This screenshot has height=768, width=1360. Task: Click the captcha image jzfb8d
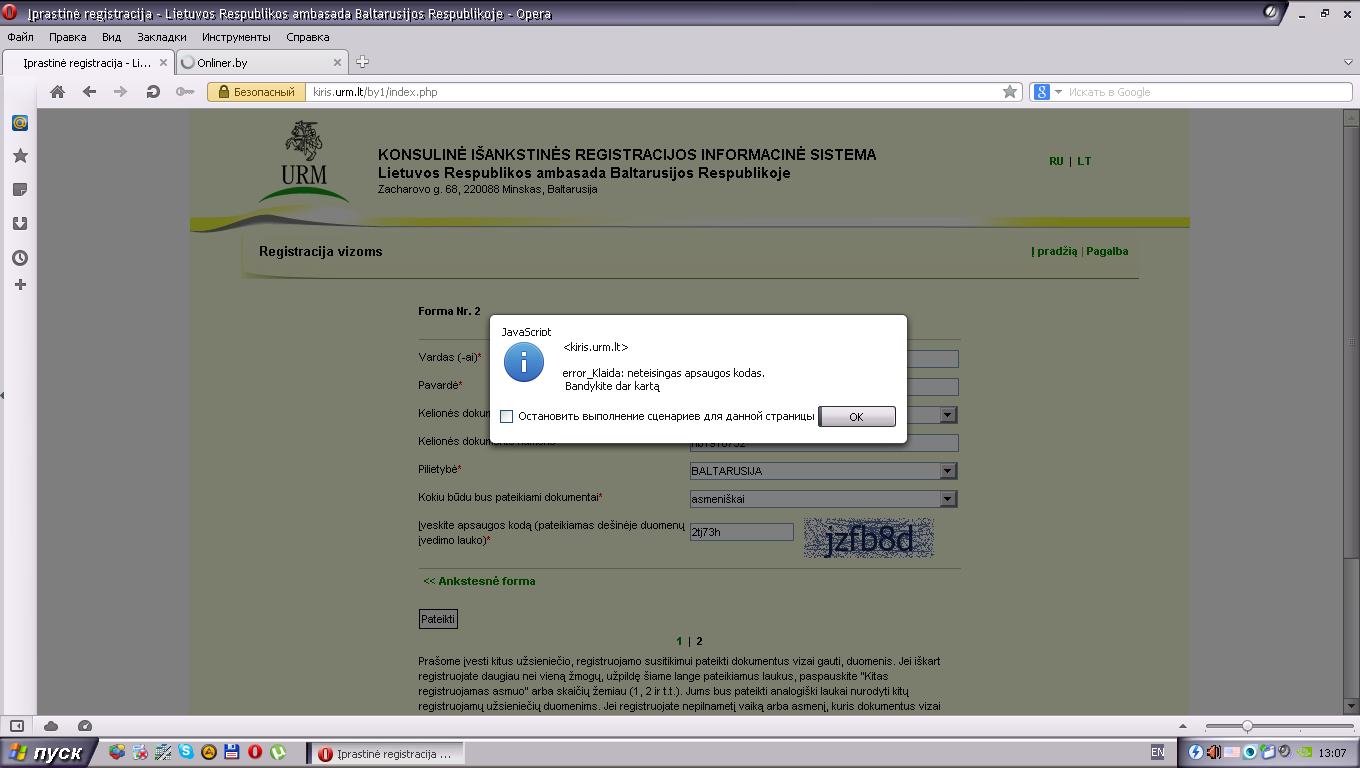(868, 538)
